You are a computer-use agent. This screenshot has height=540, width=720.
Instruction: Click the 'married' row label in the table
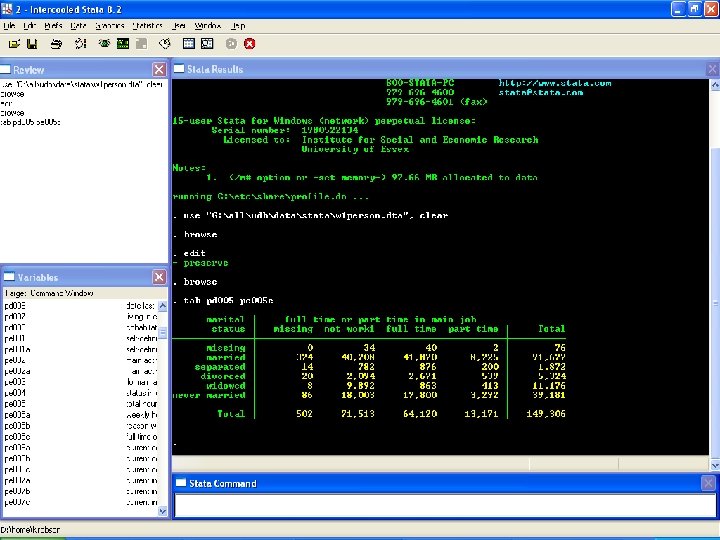tap(226, 357)
